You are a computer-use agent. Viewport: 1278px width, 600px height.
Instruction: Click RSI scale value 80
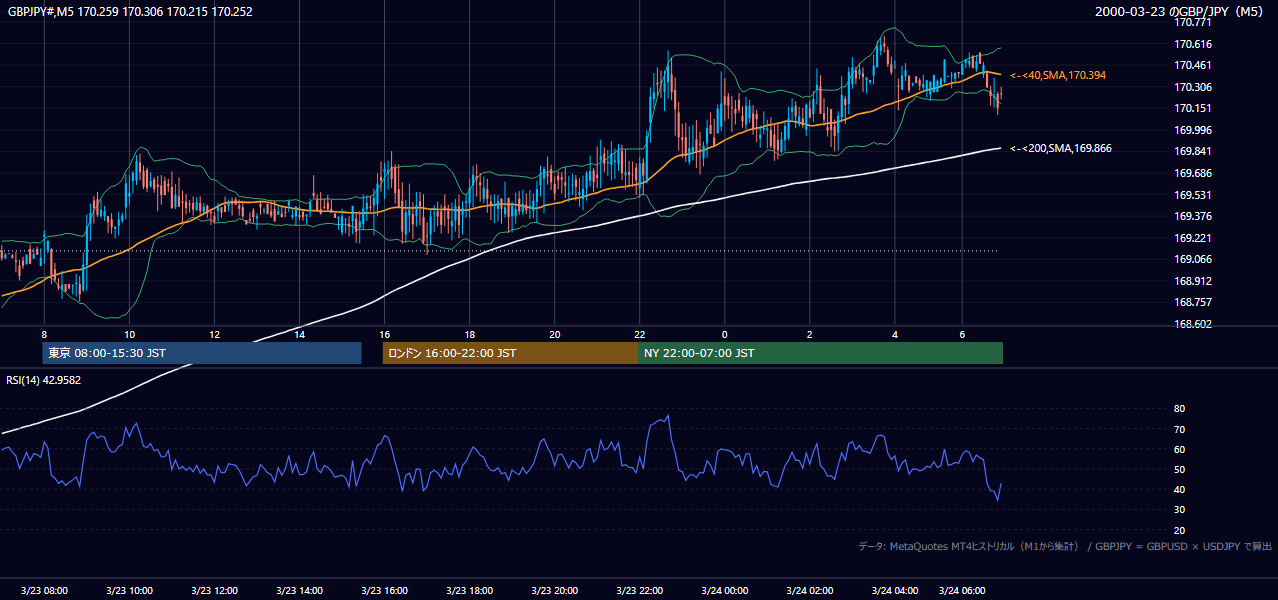(x=1179, y=409)
